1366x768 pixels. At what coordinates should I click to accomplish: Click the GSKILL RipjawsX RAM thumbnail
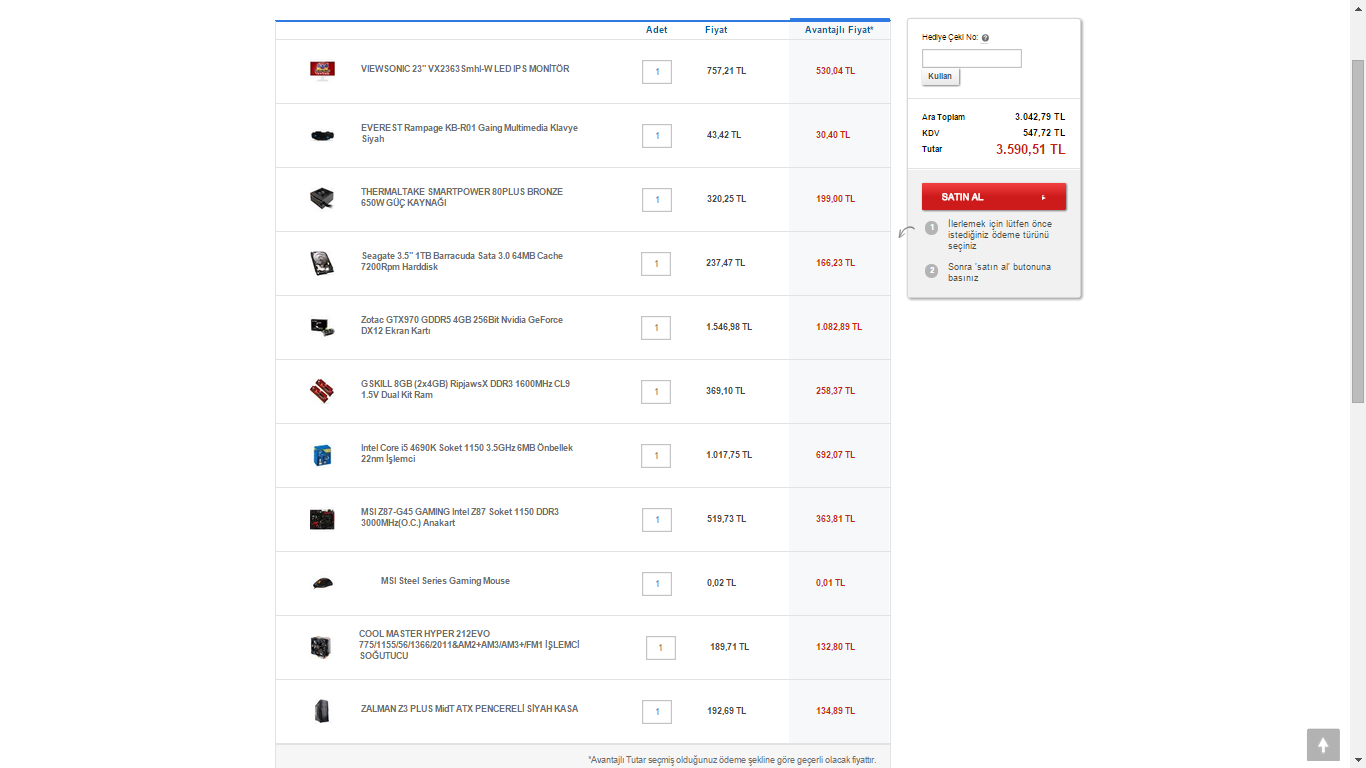point(322,391)
